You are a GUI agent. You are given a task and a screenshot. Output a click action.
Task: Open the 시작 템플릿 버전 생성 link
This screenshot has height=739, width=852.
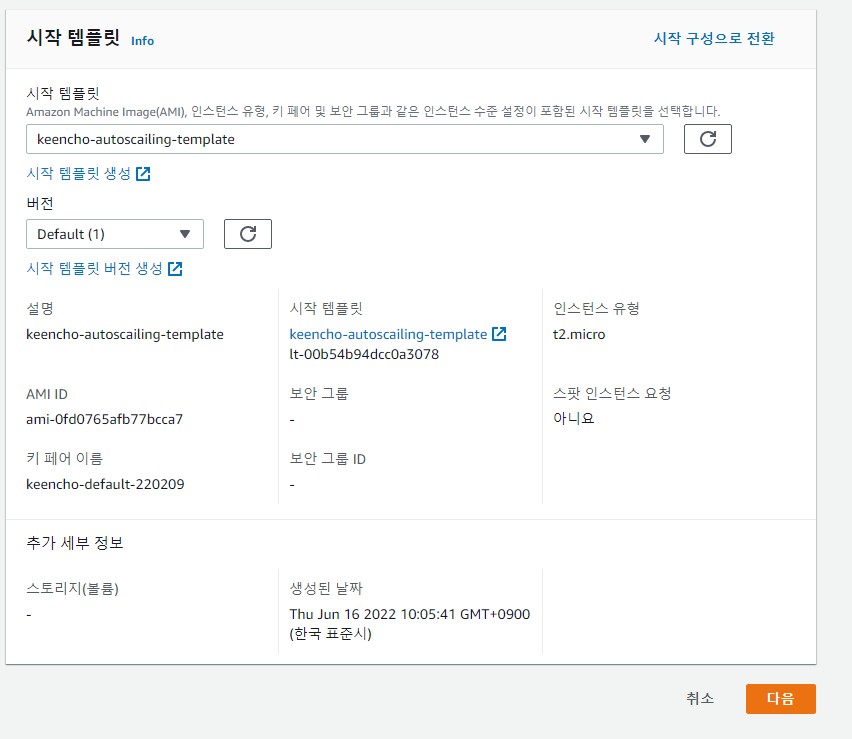pyautogui.click(x=95, y=269)
